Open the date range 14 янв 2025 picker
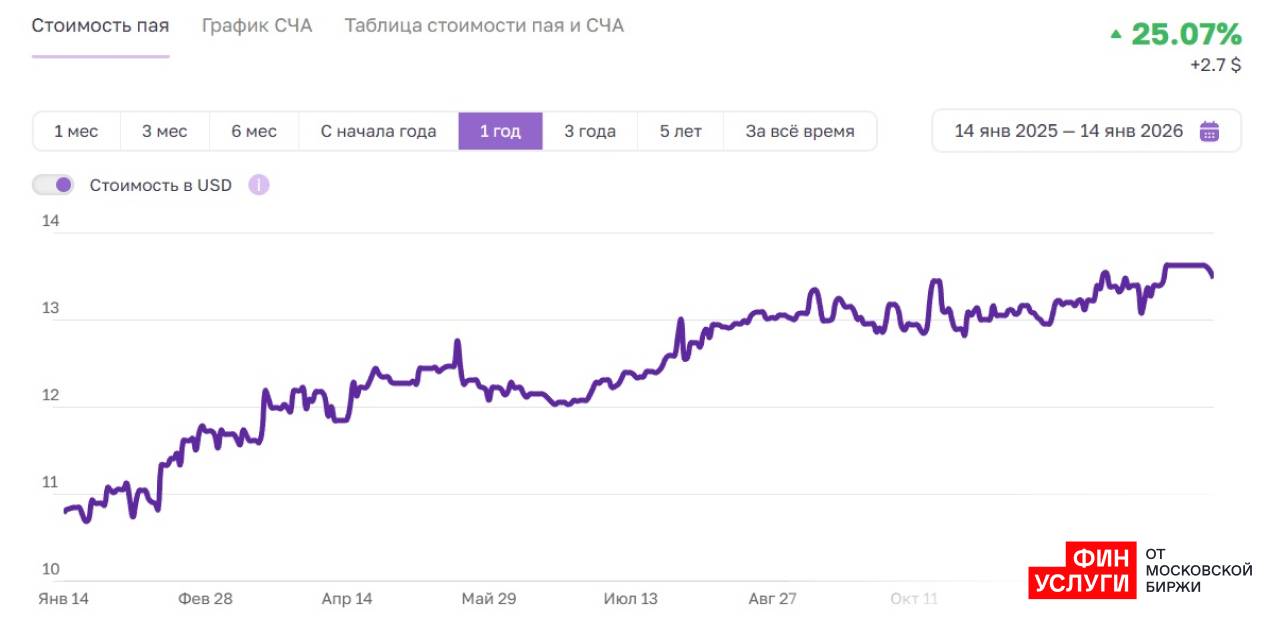The width and height of the screenshot is (1272, 620). 1068,131
